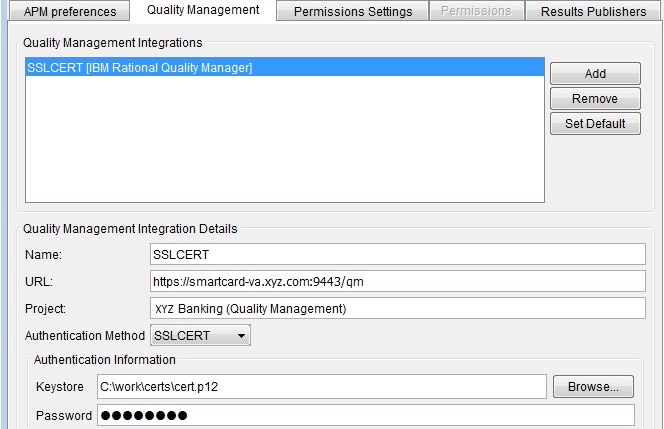Select the Quality Management tab
The height and width of the screenshot is (429, 664).
(x=203, y=10)
